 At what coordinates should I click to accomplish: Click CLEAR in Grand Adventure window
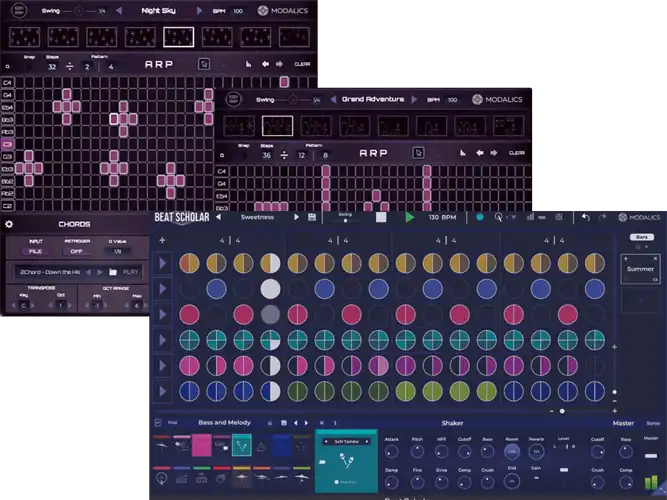coord(516,153)
